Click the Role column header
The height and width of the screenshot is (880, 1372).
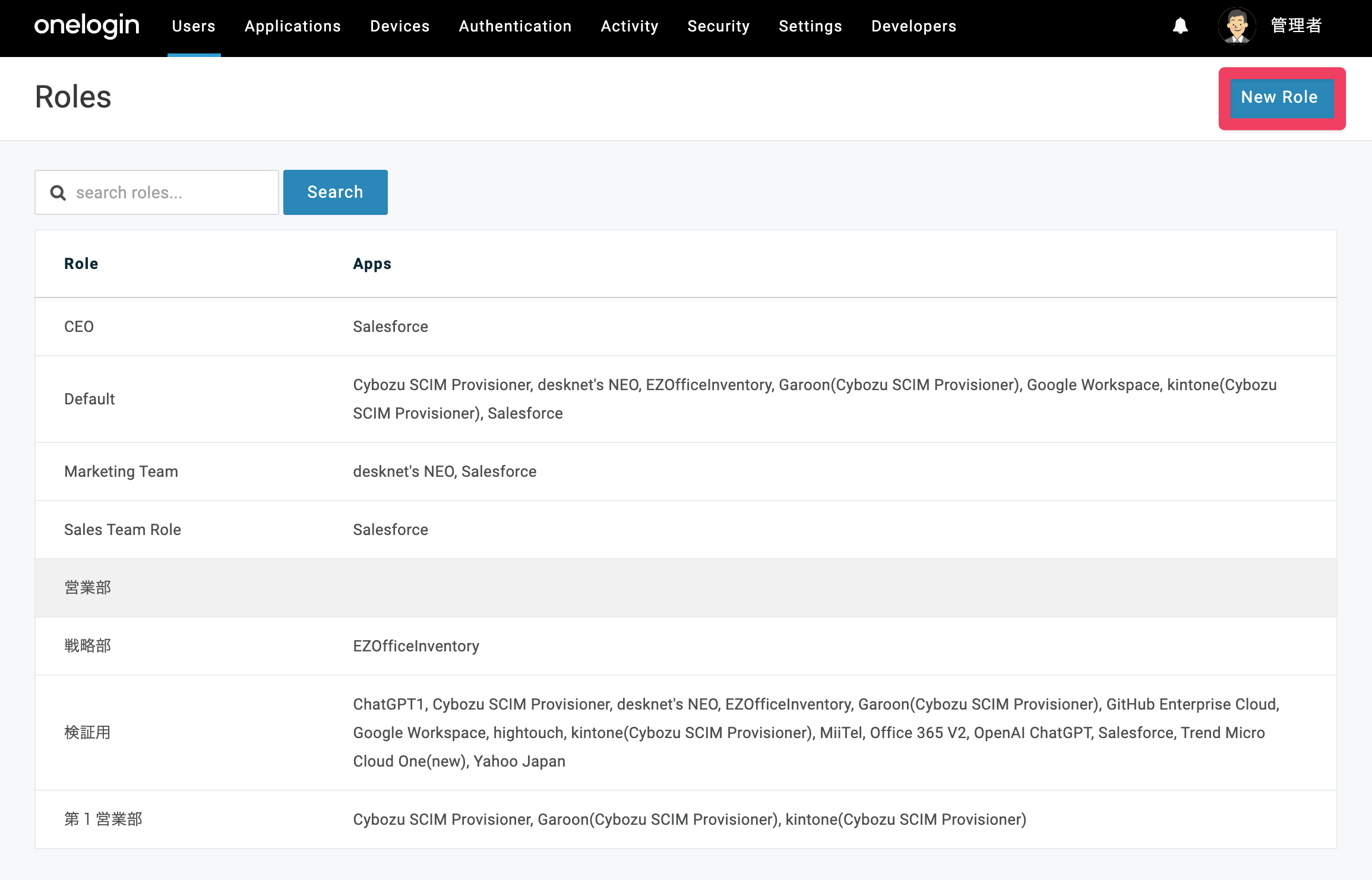click(81, 264)
